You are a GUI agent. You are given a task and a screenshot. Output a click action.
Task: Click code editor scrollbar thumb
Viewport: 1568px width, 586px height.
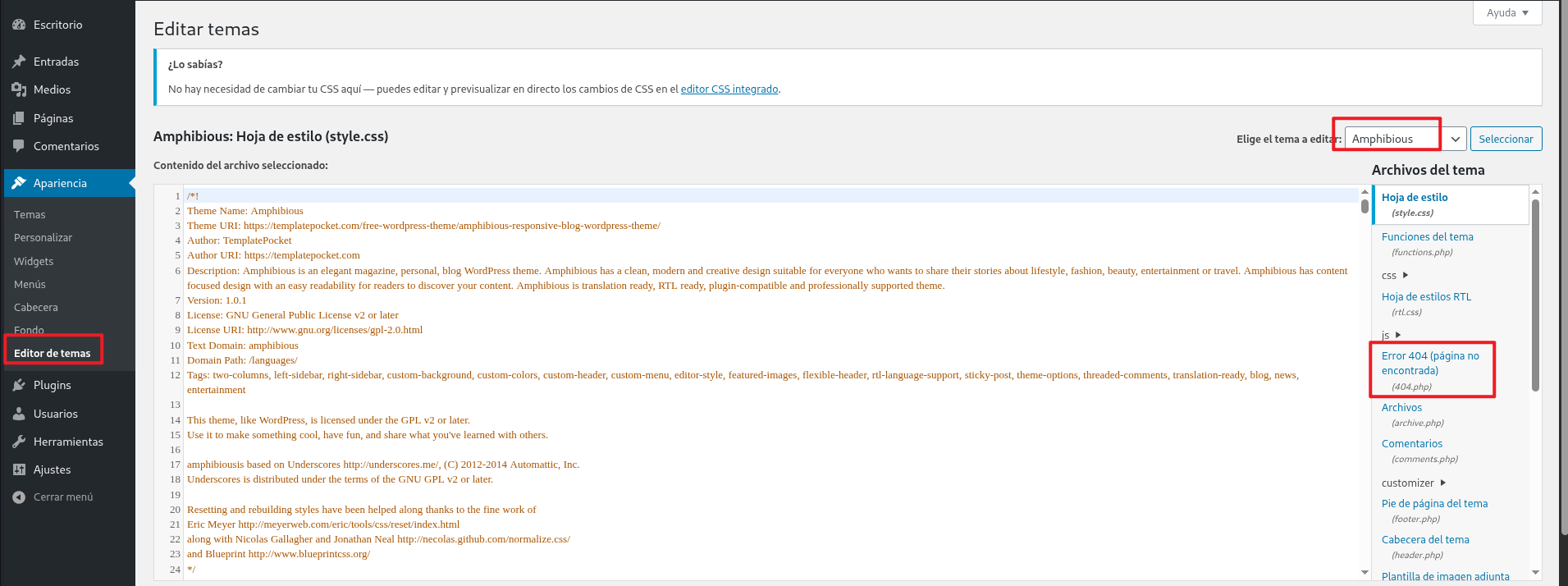click(x=1365, y=206)
